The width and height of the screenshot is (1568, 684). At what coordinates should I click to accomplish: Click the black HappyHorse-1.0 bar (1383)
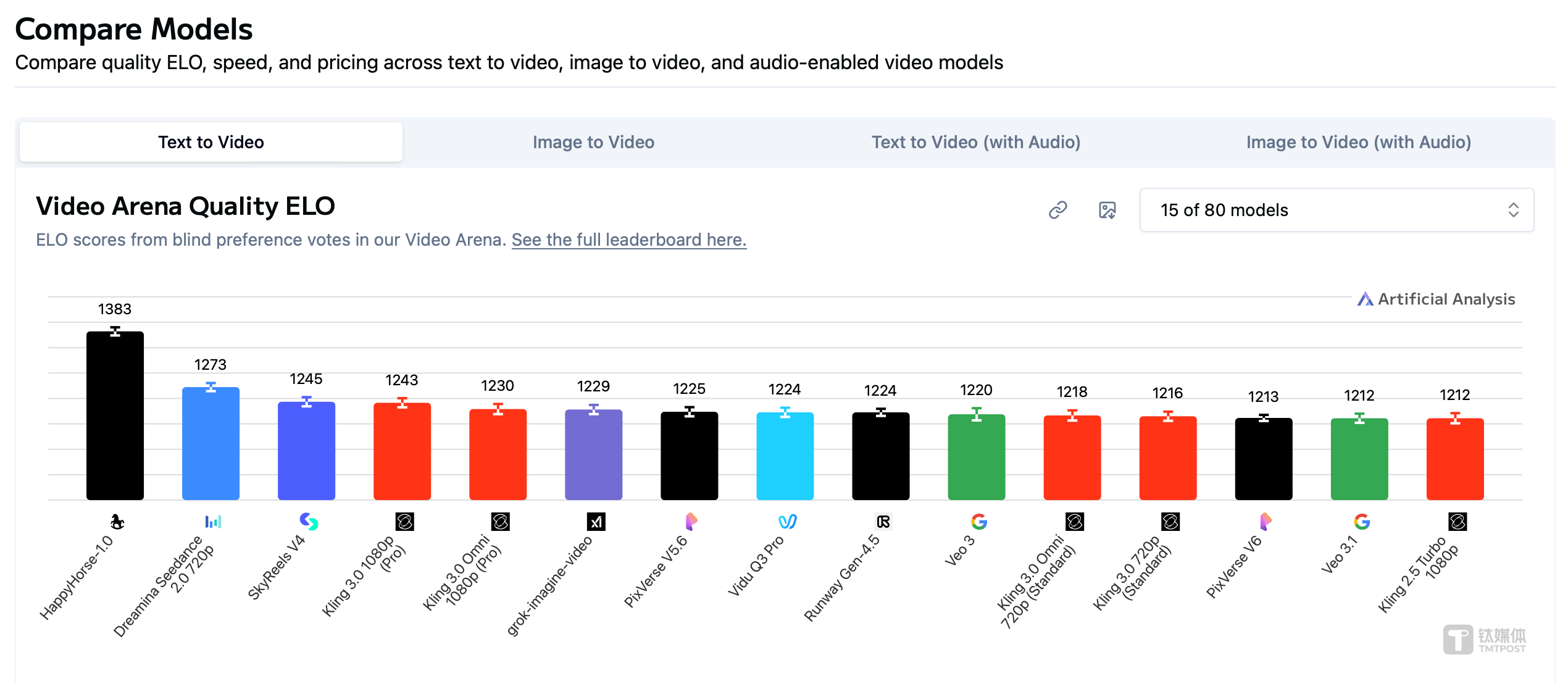tap(115, 415)
